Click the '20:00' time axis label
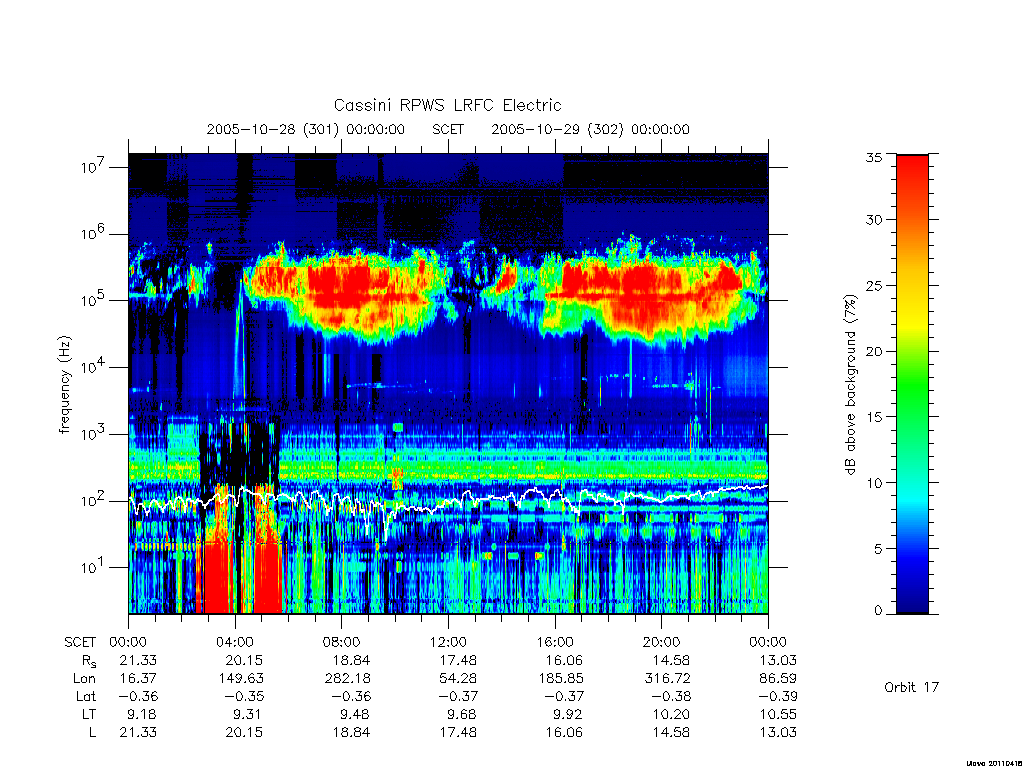The image size is (1024, 768). pyautogui.click(x=661, y=642)
